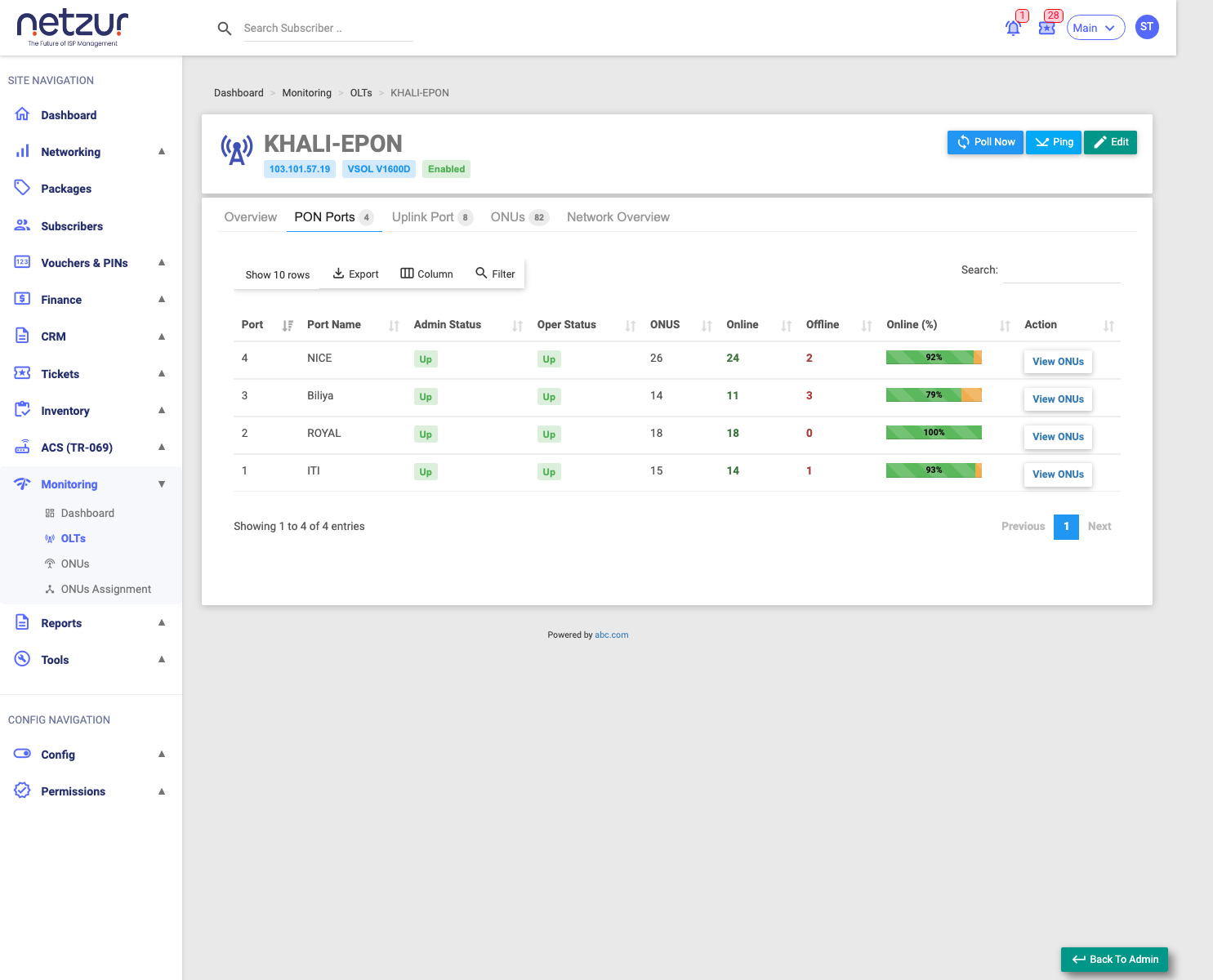Click the Monitoring breadcrumb link
The image size is (1213, 980).
coord(306,93)
